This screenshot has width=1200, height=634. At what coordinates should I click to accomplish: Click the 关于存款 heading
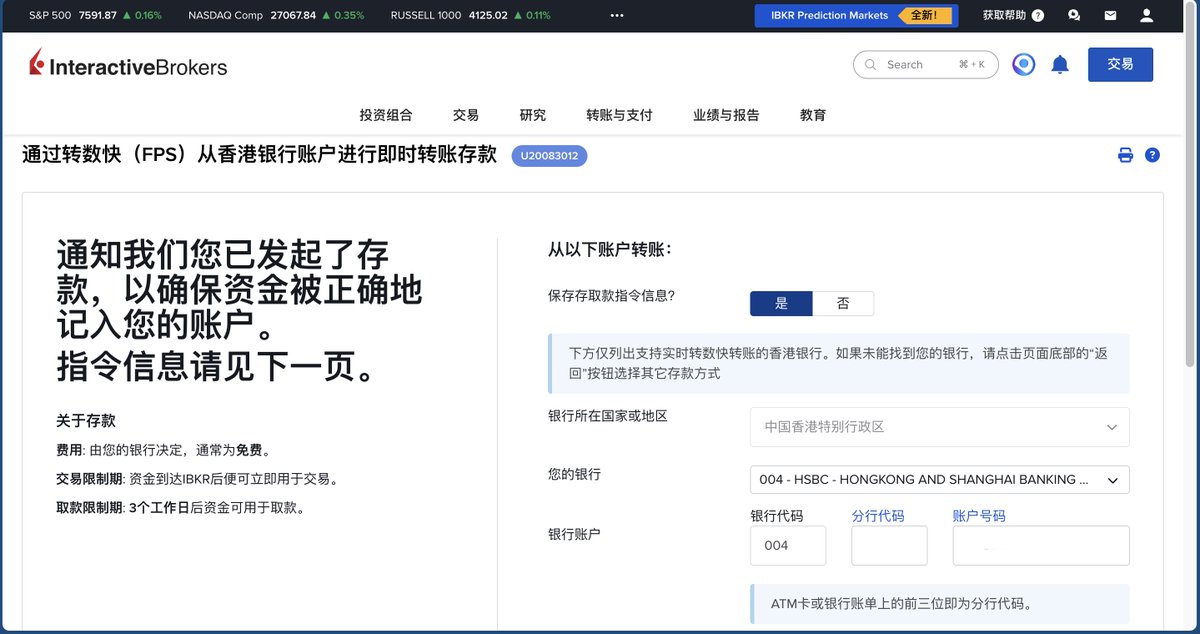point(86,421)
